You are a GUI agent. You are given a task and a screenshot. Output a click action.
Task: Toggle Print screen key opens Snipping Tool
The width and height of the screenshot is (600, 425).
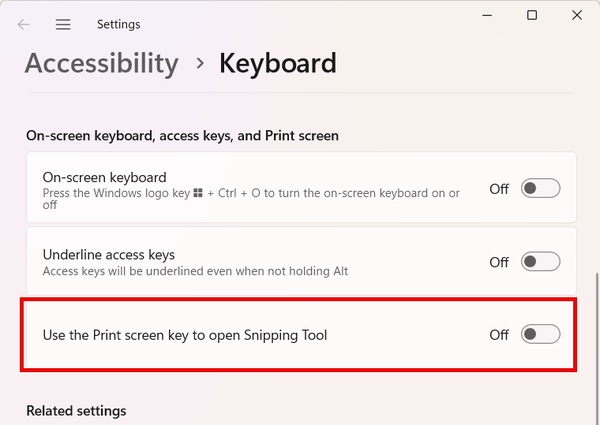coord(541,335)
